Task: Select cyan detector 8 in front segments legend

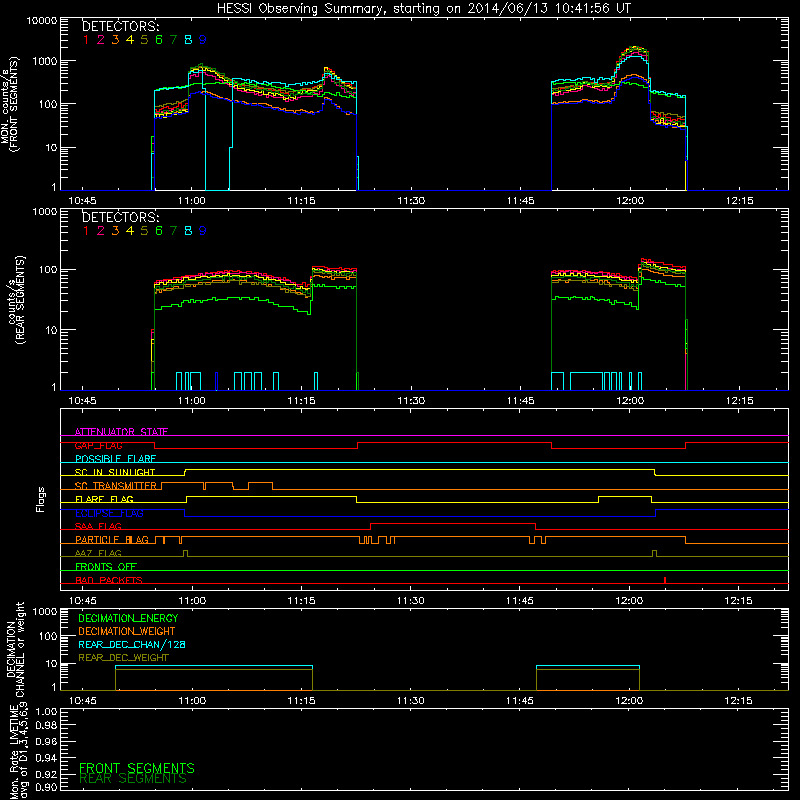Action: coord(188,40)
